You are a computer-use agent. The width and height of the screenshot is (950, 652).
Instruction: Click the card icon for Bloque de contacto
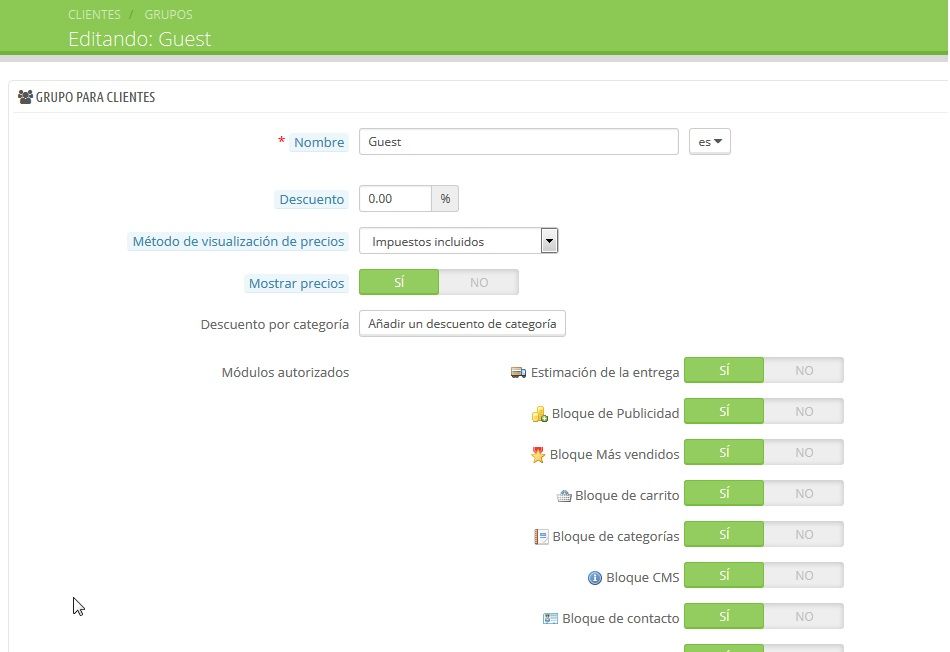550,618
